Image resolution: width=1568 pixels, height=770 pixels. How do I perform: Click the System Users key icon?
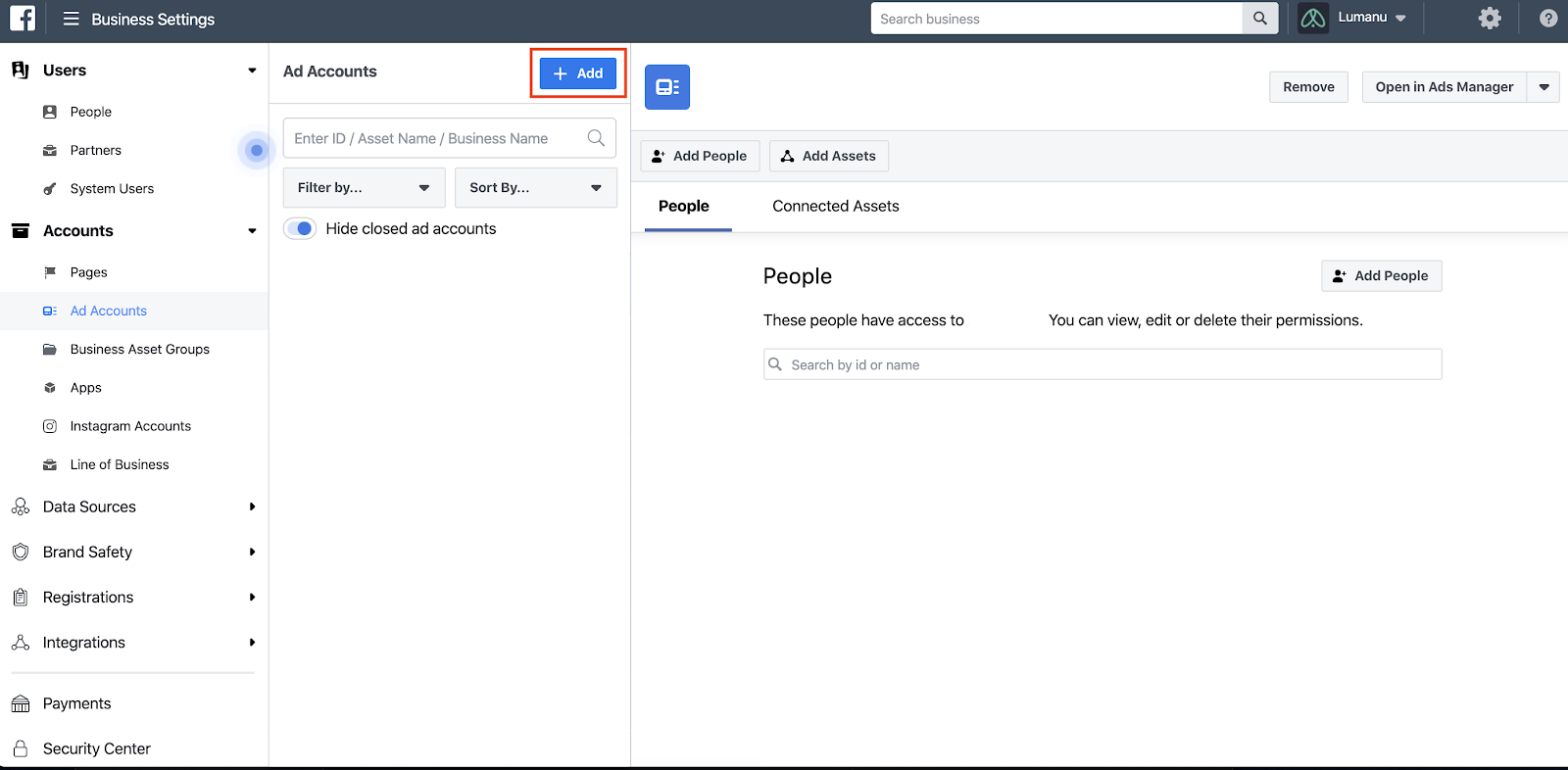point(50,189)
